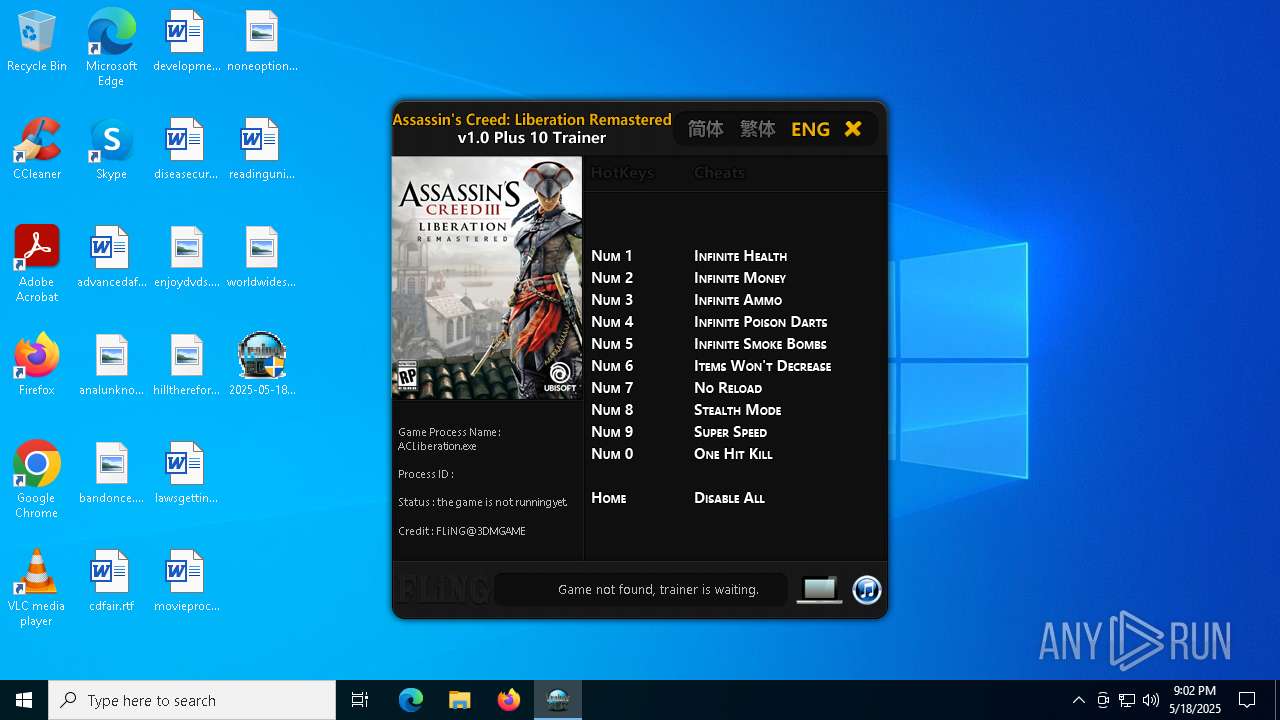Click the ACLiberation.exe process name text

[437, 446]
